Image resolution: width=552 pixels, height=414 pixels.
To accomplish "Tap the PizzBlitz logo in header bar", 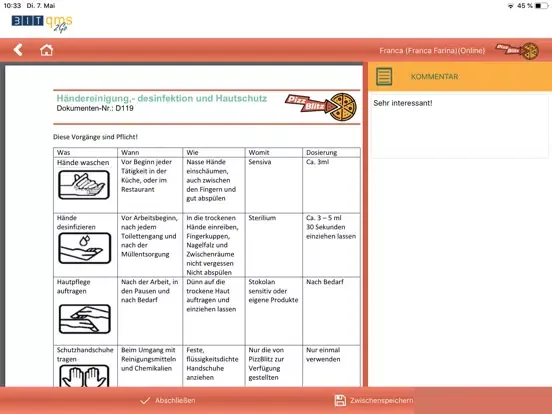I will [x=517, y=51].
